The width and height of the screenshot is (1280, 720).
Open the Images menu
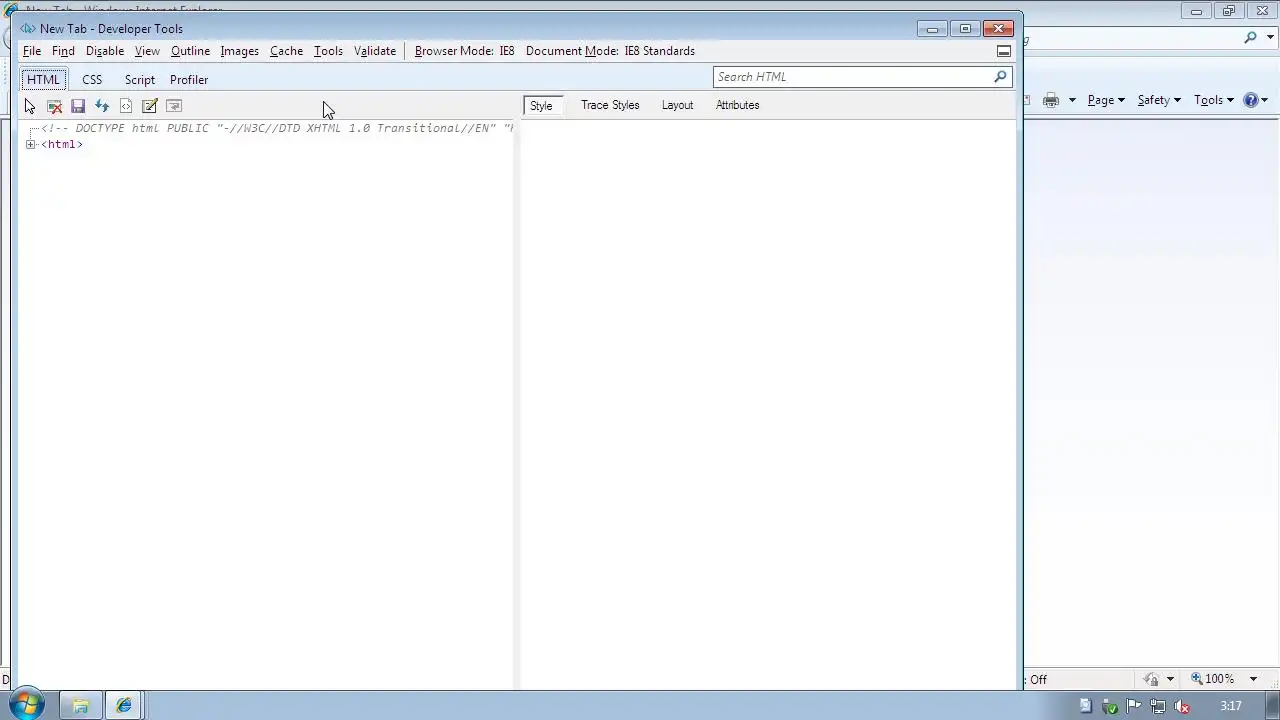(239, 51)
